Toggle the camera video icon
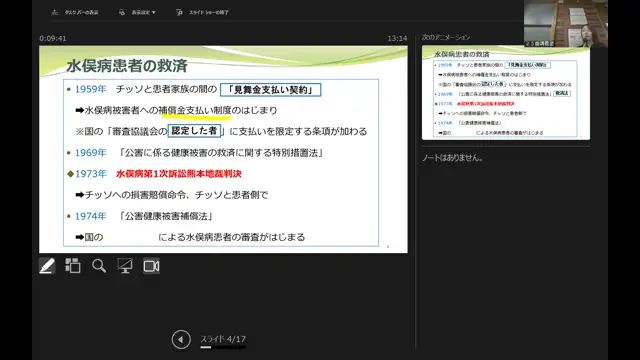This screenshot has height=360, width=640. (x=151, y=266)
